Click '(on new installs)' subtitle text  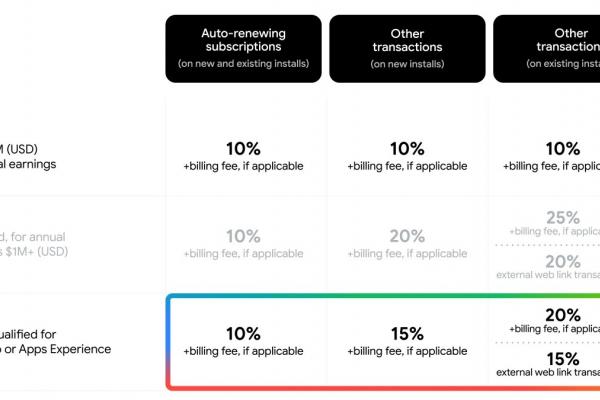(407, 64)
